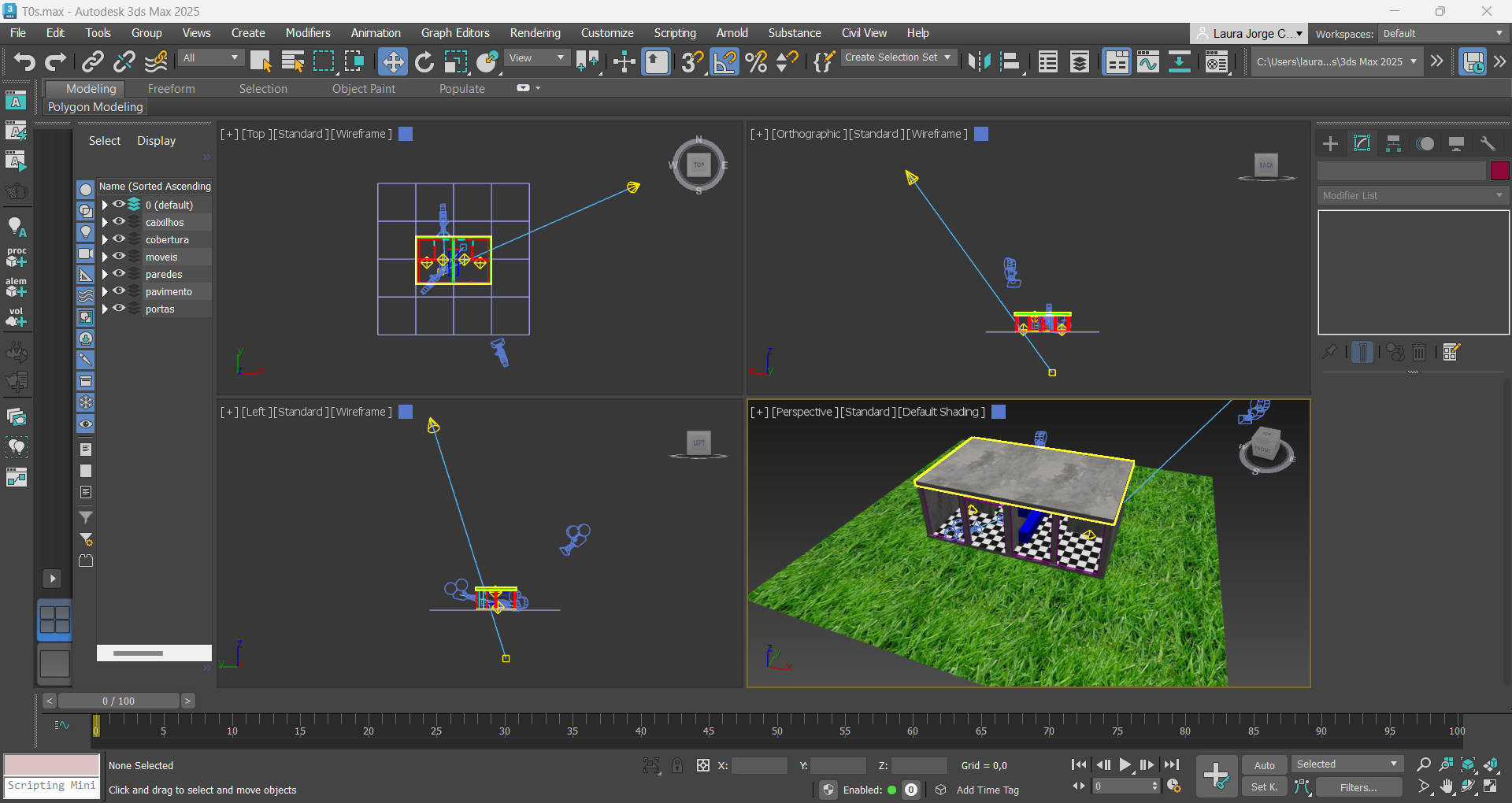The width and height of the screenshot is (1512, 803).
Task: Click the Polygon Modeling panel label
Action: (95, 107)
